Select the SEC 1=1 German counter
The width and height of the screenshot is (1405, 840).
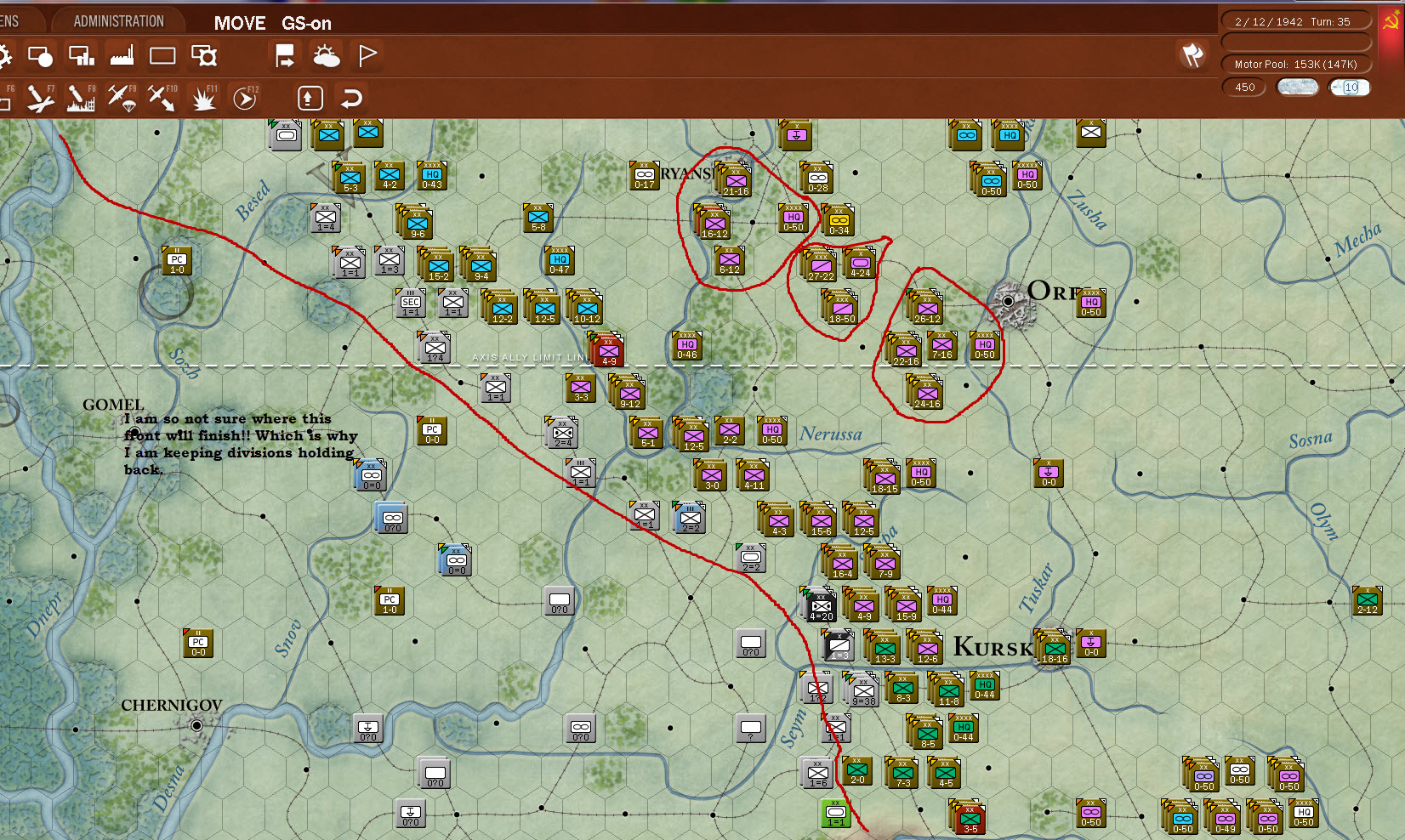[x=411, y=304]
